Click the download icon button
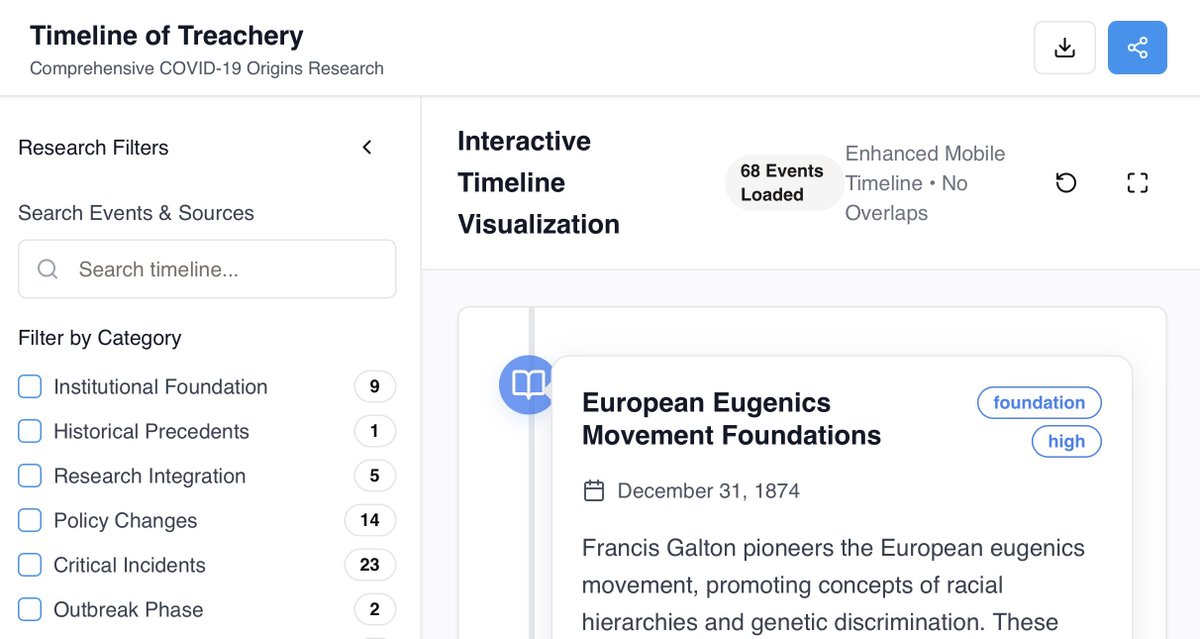This screenshot has width=1200, height=639. coord(1065,48)
